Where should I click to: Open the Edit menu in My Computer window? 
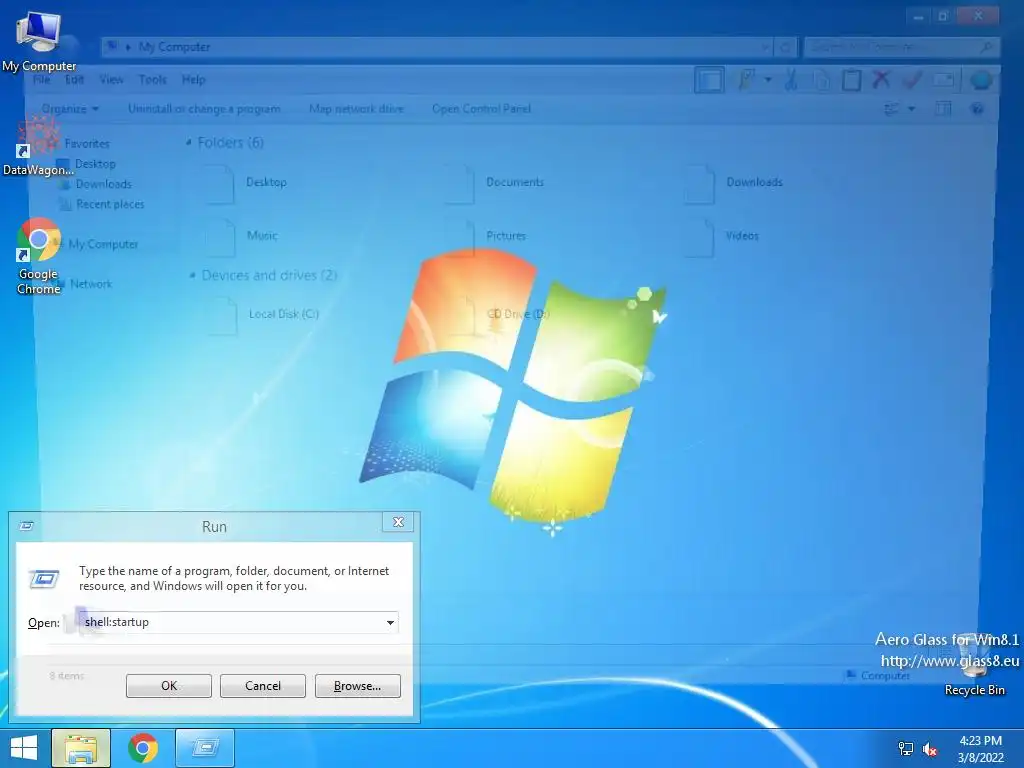[x=74, y=80]
